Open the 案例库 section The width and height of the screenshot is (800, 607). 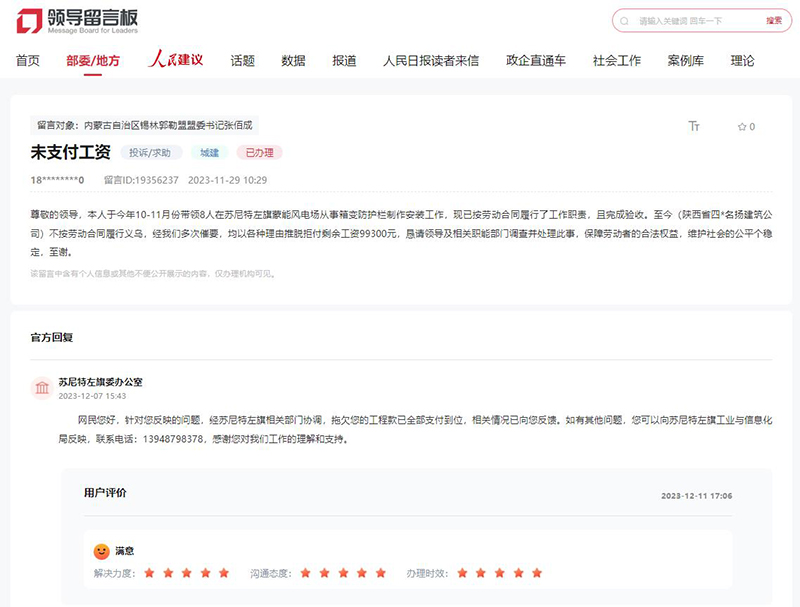683,60
